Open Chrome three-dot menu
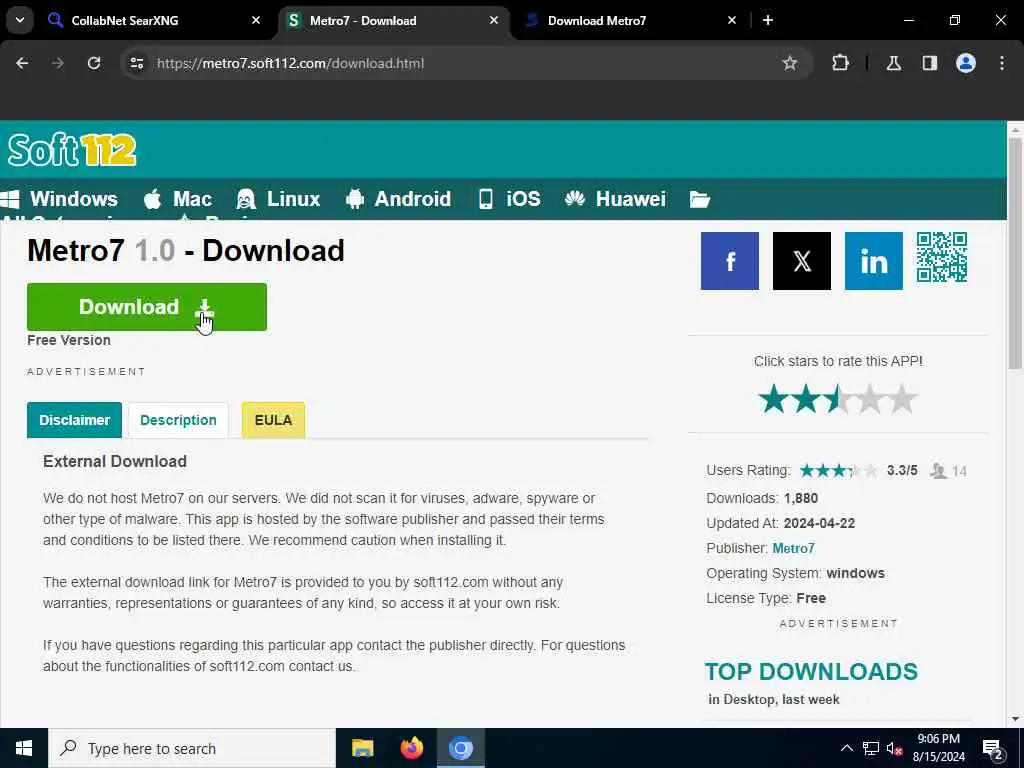Image resolution: width=1024 pixels, height=768 pixels. (1002, 63)
